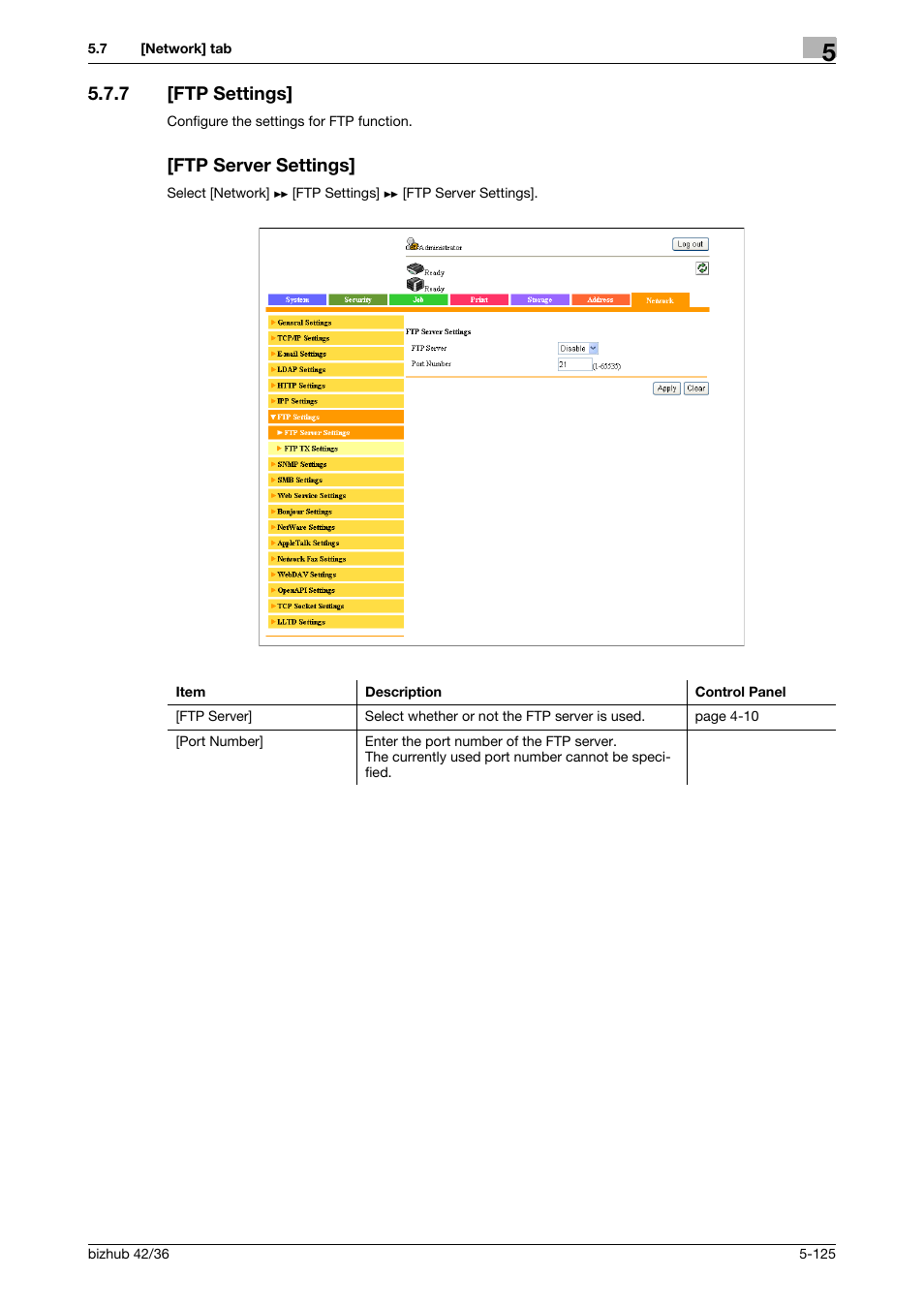Switch to the Job tab

[418, 299]
